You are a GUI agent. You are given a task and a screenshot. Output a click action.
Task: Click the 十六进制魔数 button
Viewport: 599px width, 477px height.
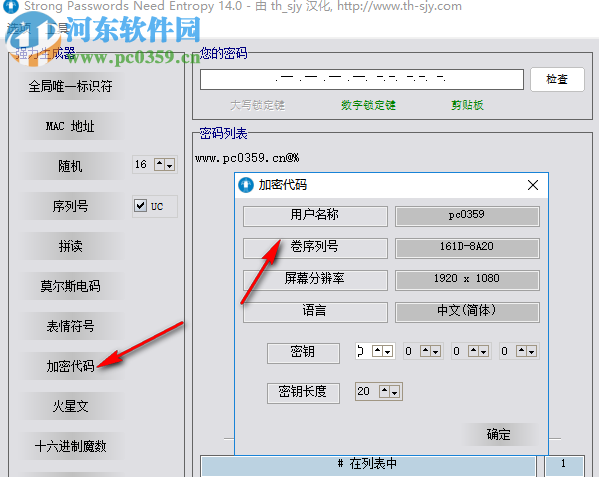point(70,446)
